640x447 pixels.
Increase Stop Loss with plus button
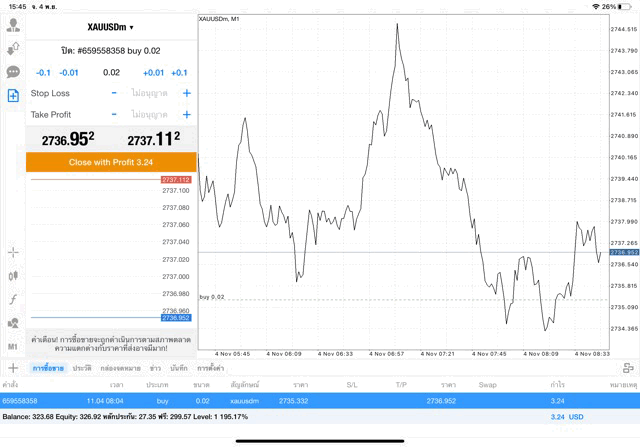[186, 93]
